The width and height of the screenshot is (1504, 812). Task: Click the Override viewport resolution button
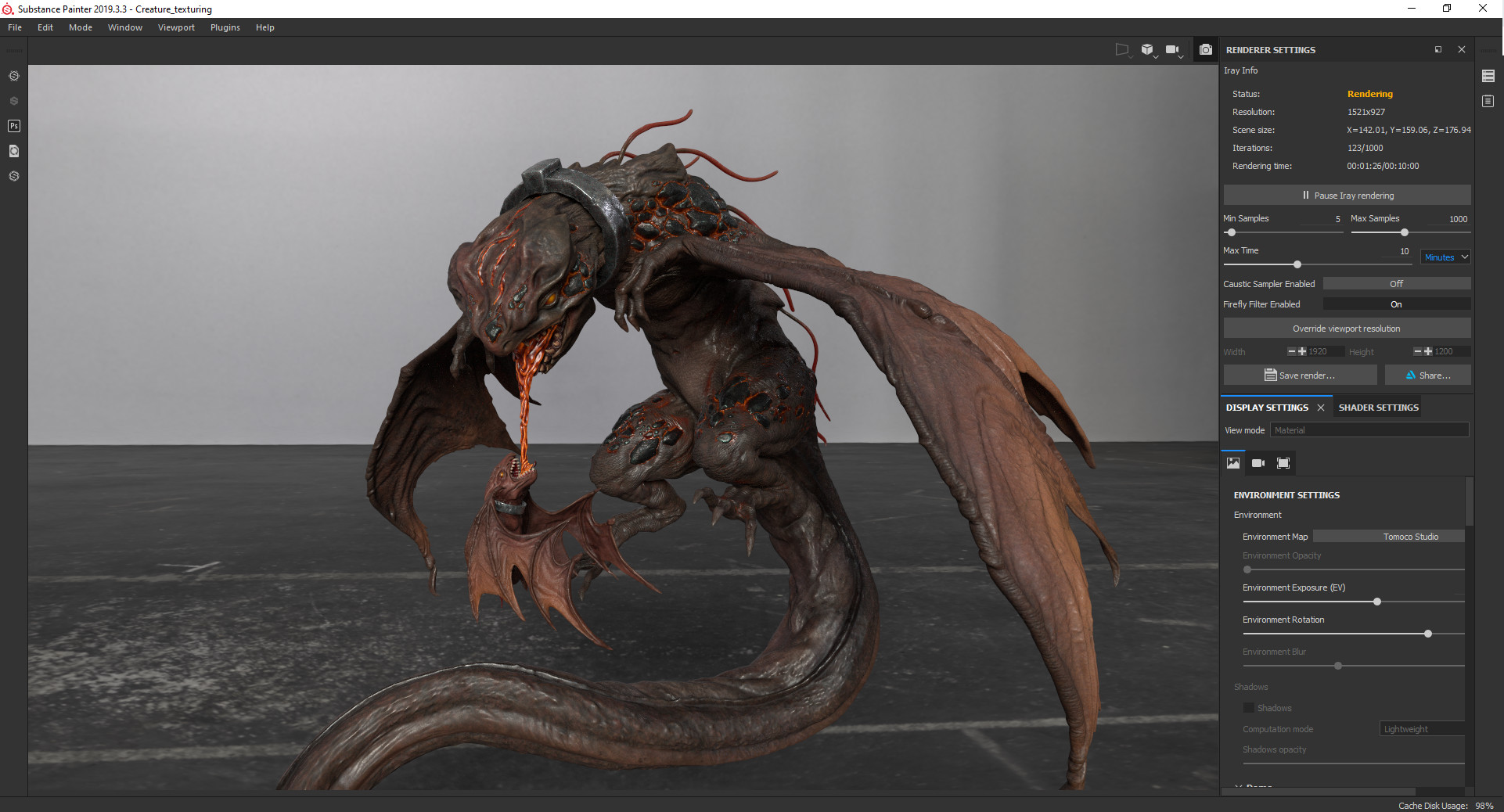(1347, 329)
